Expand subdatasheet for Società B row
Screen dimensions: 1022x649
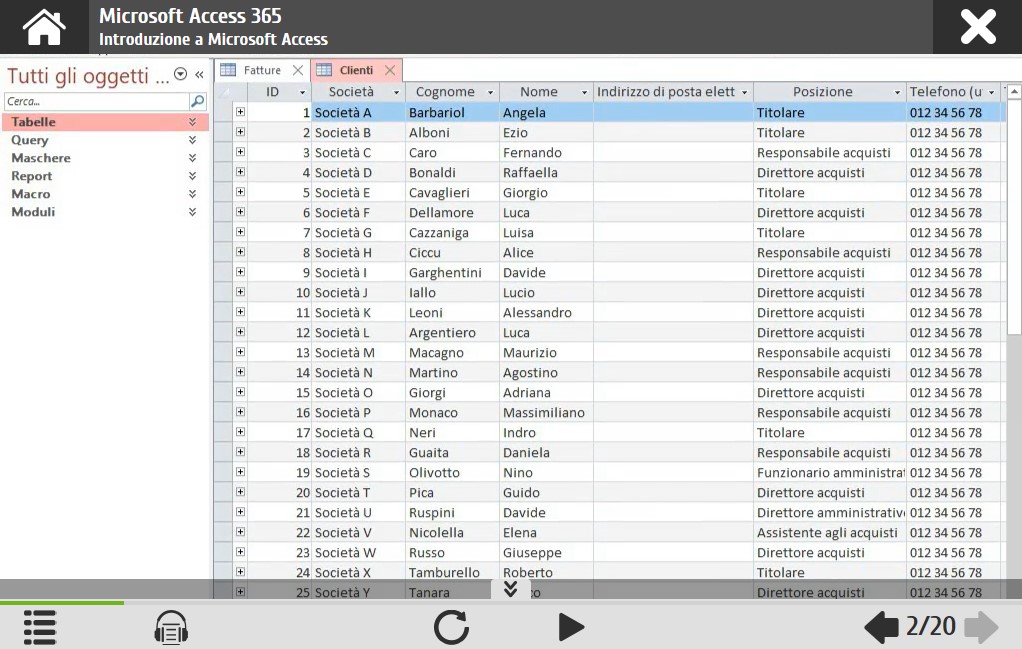[241, 132]
